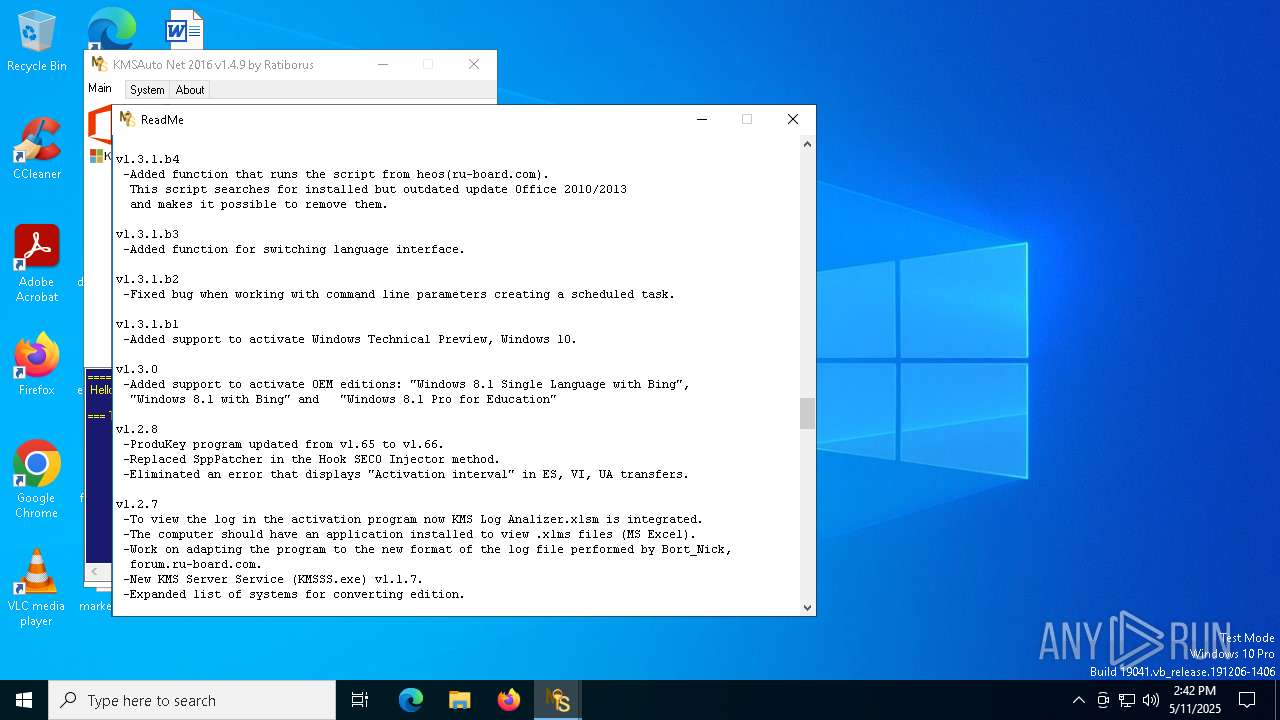Click the v1.3.1.b4 version heading
The height and width of the screenshot is (720, 1280).
coord(147,159)
